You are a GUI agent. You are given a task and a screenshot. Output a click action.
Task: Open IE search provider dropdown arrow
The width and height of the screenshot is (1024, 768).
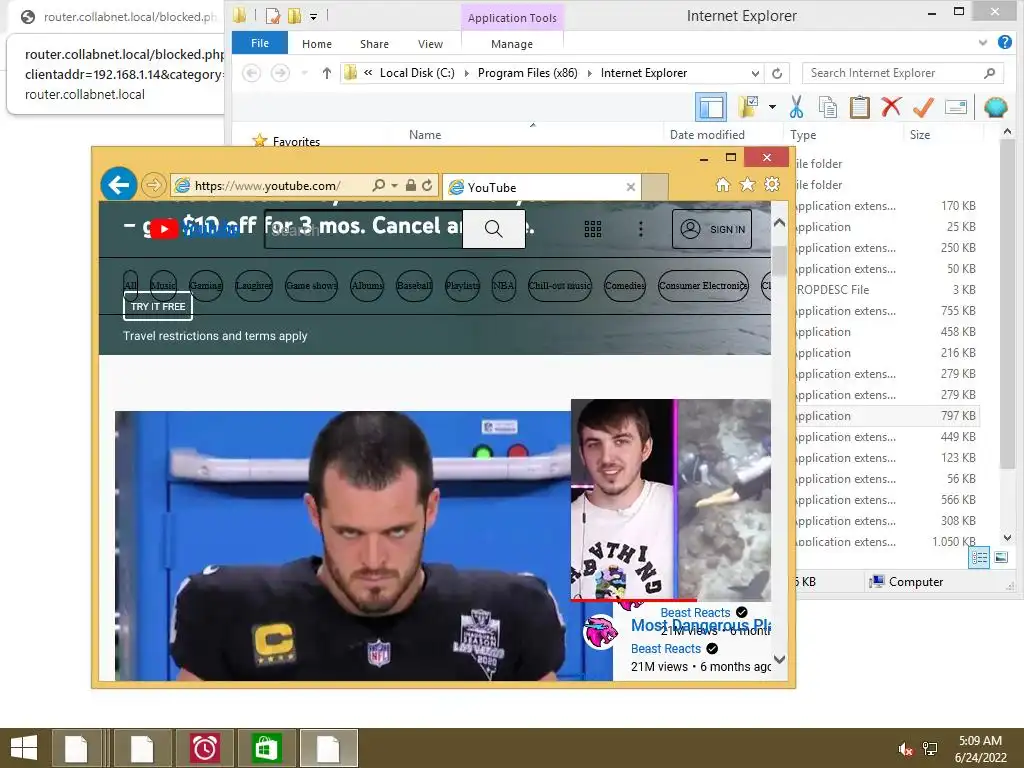point(394,185)
